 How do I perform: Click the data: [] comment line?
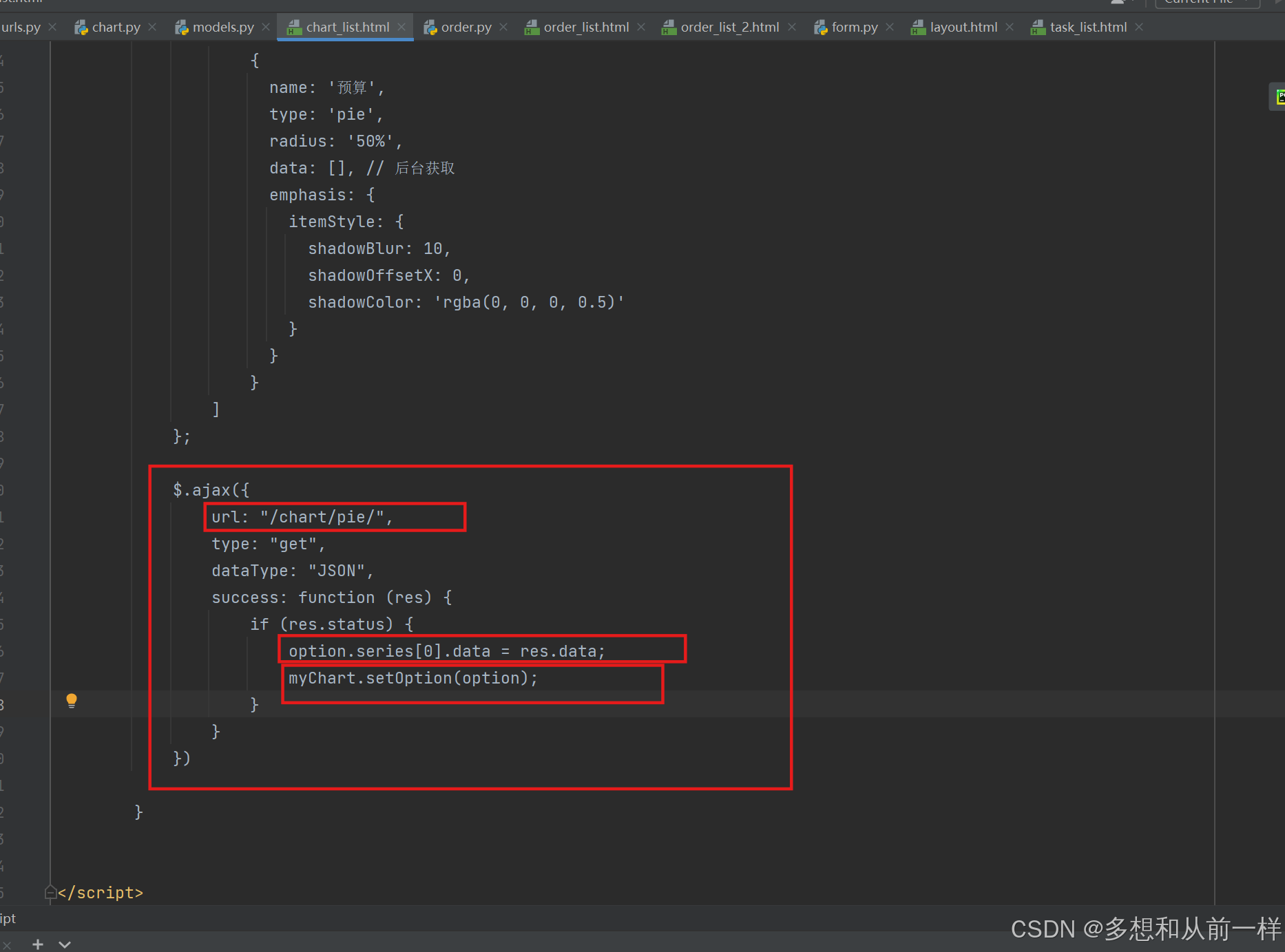(362, 168)
